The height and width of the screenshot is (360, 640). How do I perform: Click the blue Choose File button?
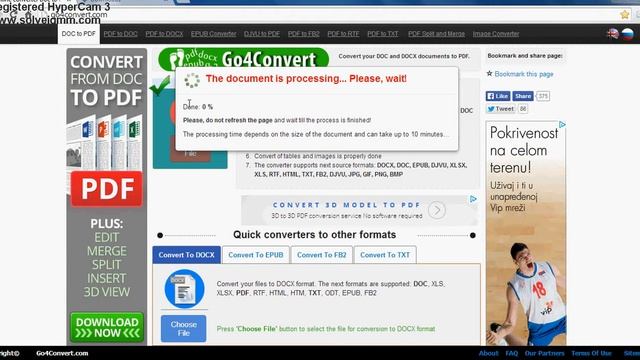184,329
